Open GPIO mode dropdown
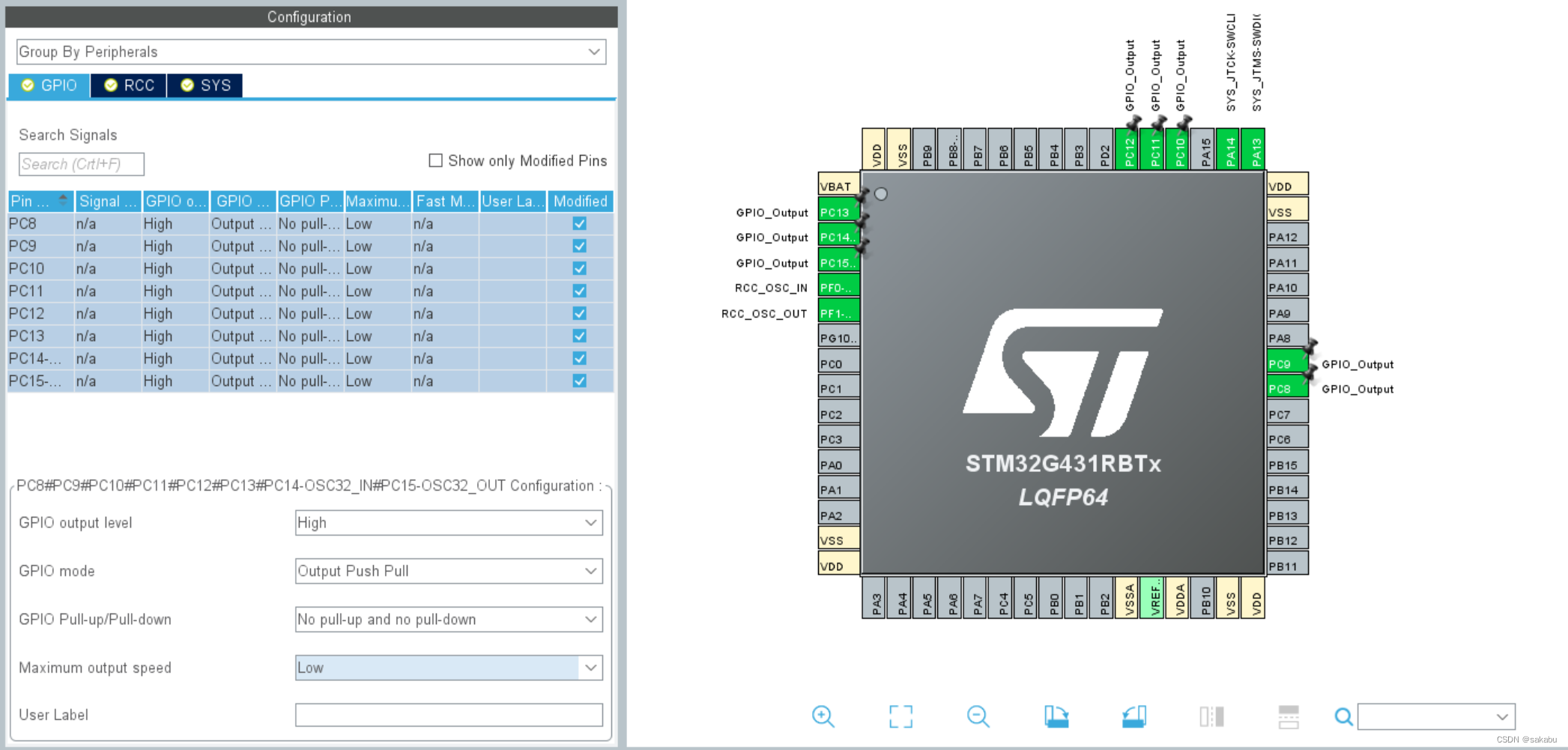Screen dimensions: 1568x750 tap(449, 571)
